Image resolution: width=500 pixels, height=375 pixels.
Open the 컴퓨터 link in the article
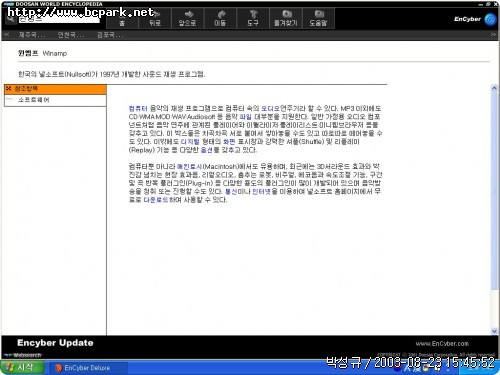(138, 108)
